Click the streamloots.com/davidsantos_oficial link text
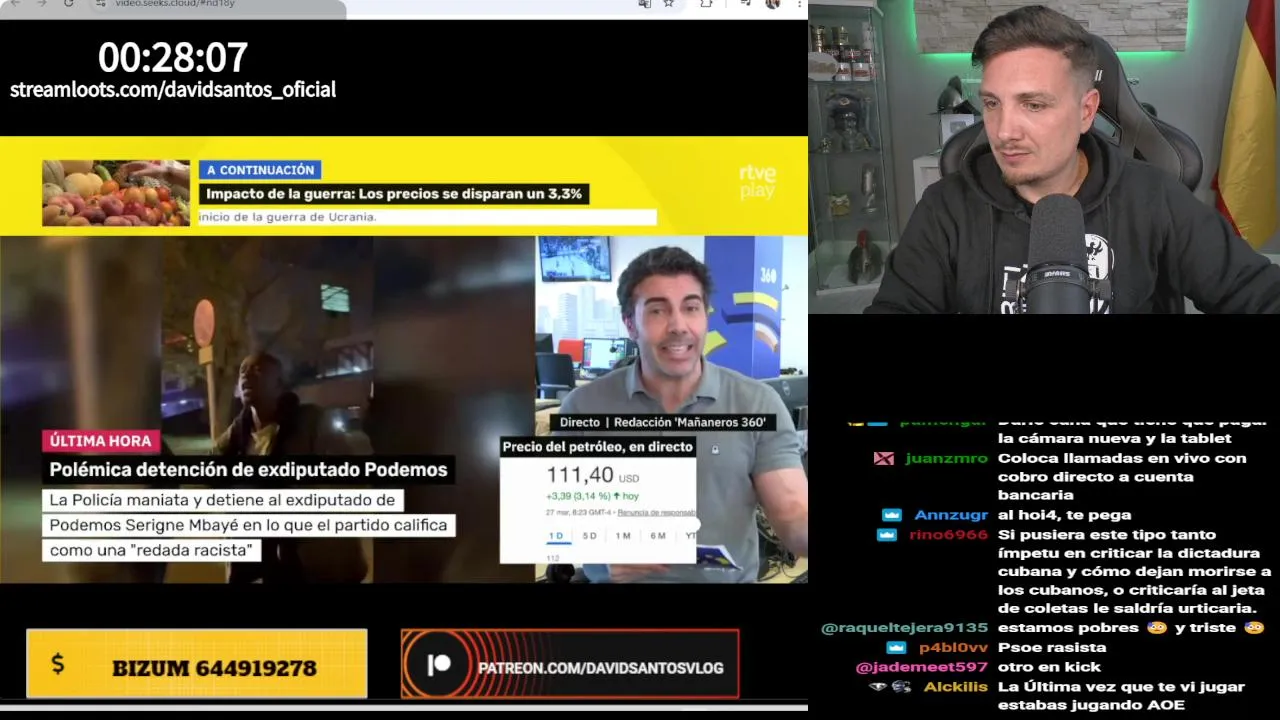 coord(173,90)
